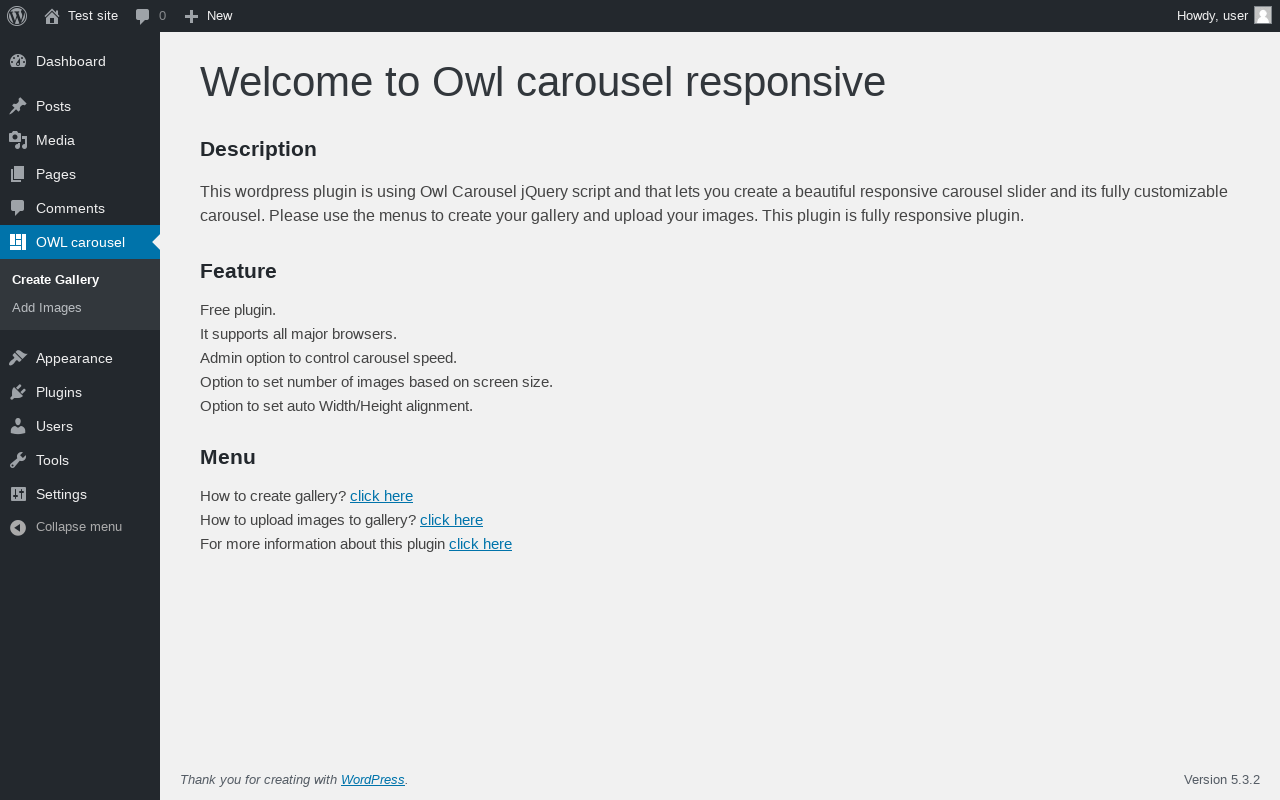The height and width of the screenshot is (800, 1280).
Task: Open the Media library menu
Action: pos(55,140)
